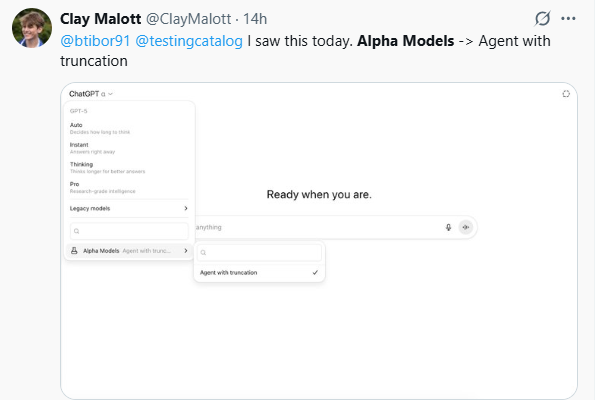Click the microphone dictation icon
Viewport: 603px width, 400px height.
click(x=448, y=227)
